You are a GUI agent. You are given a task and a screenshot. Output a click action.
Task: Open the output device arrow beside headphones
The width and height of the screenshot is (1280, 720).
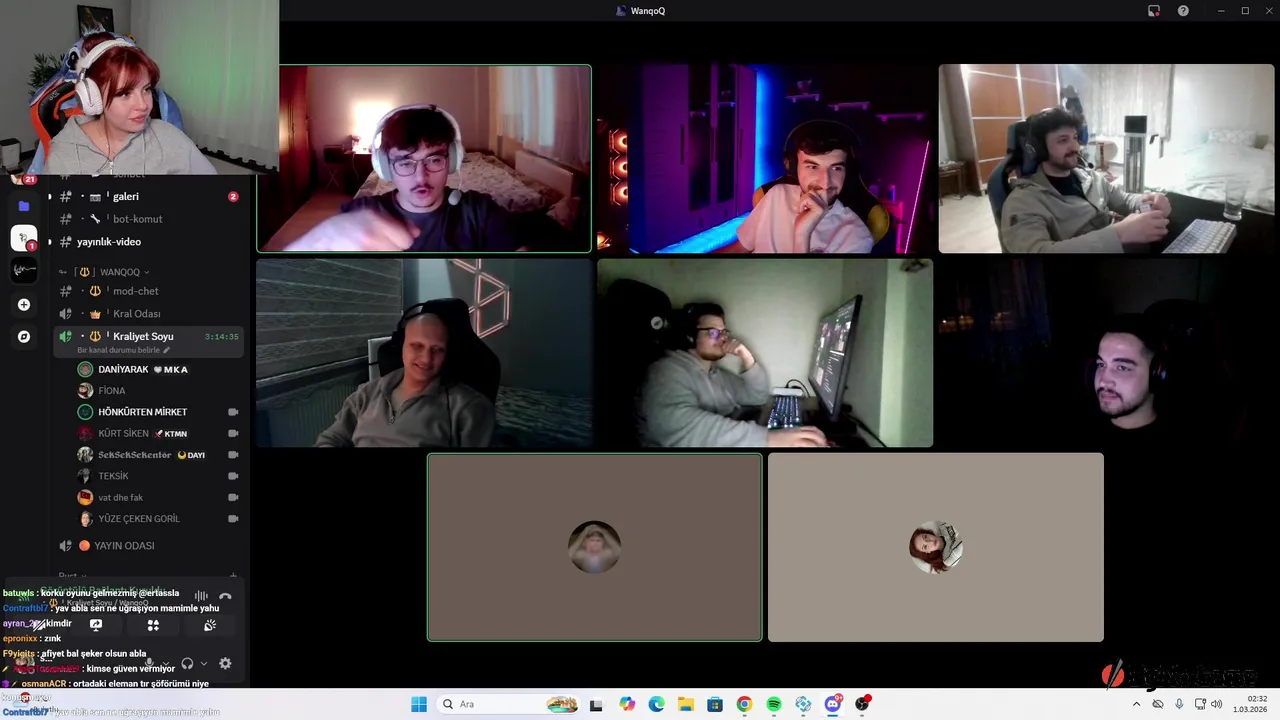204,663
